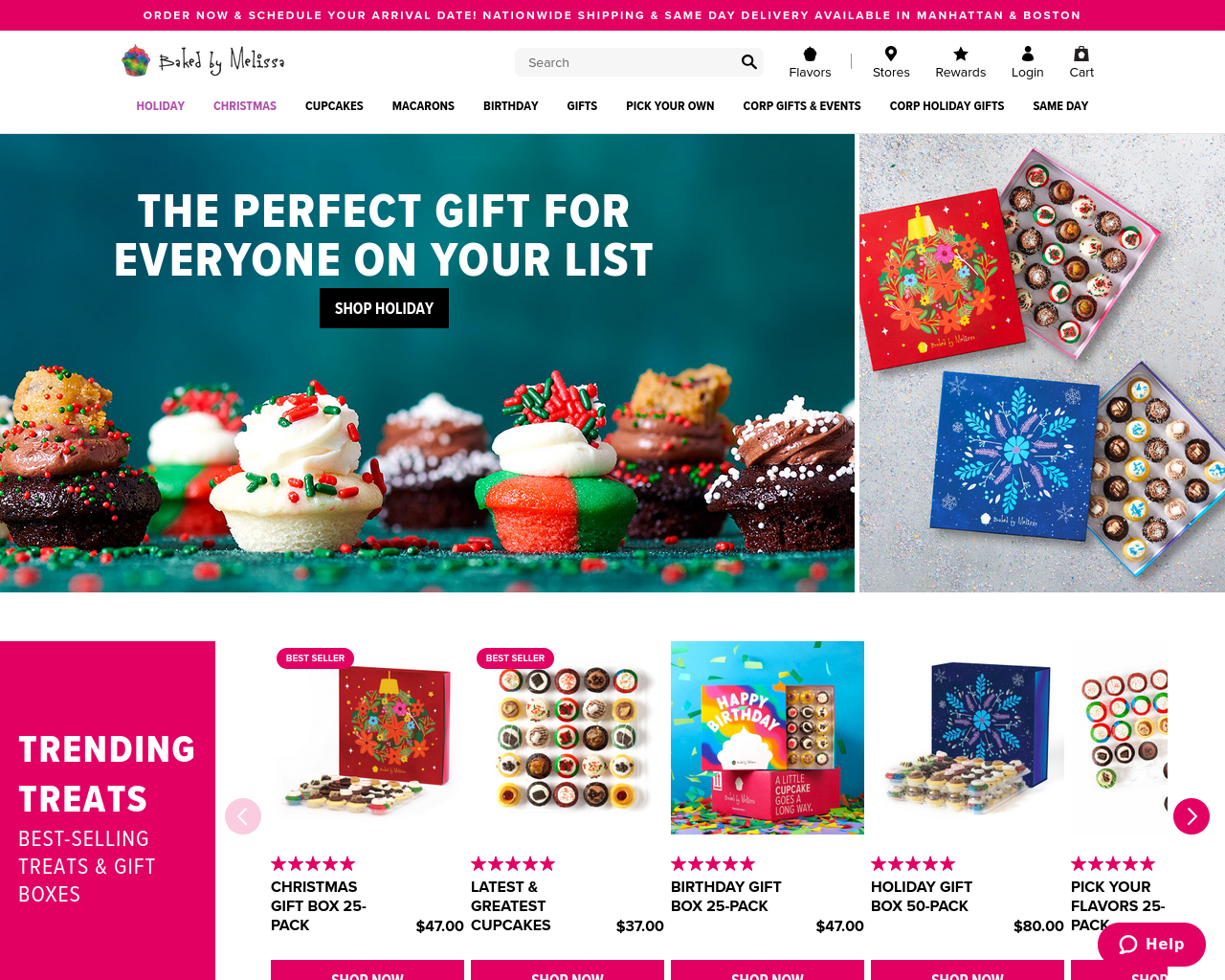This screenshot has width=1225, height=980.
Task: Click the gift boxes promo image
Action: [1042, 363]
